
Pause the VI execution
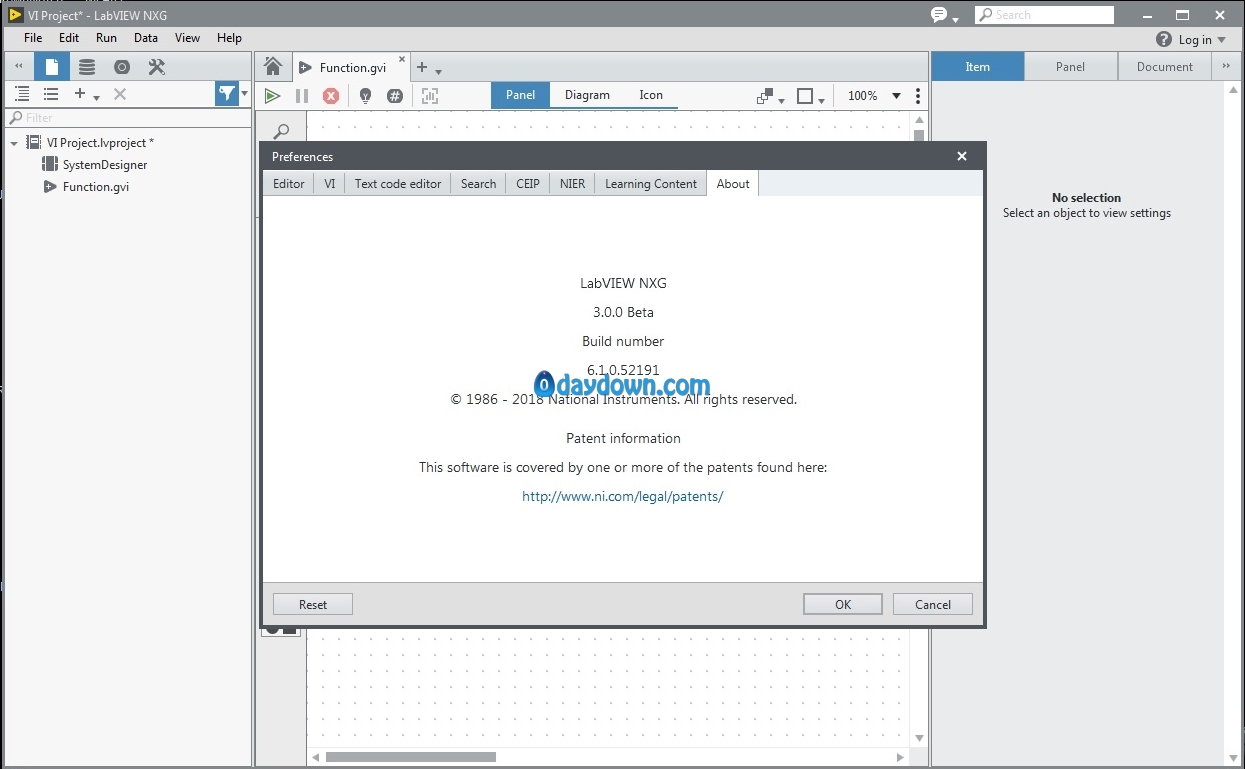[301, 96]
